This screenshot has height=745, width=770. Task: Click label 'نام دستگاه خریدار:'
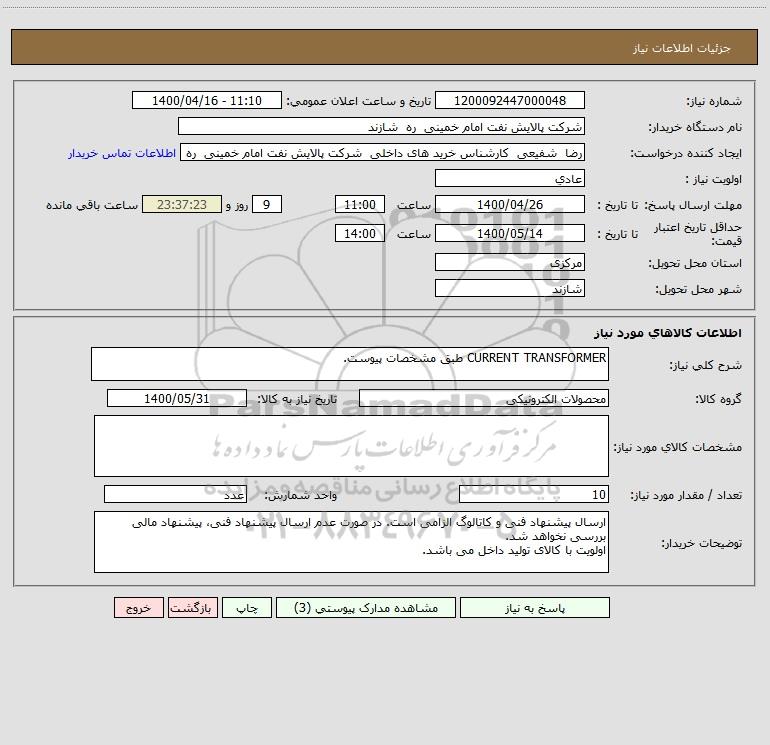695,127
